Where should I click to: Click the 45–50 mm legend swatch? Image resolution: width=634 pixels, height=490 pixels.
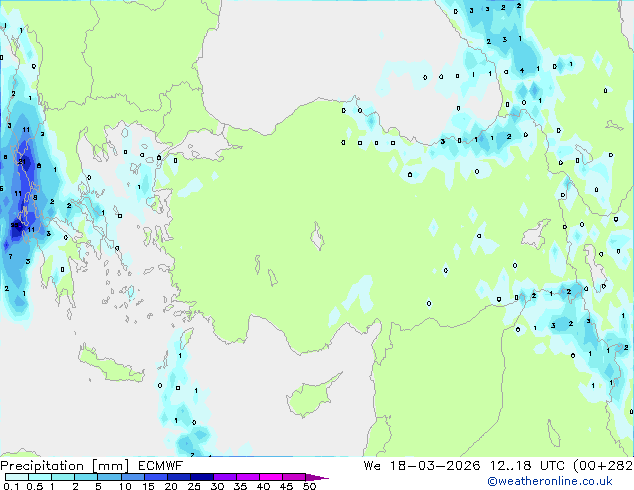coord(294,477)
